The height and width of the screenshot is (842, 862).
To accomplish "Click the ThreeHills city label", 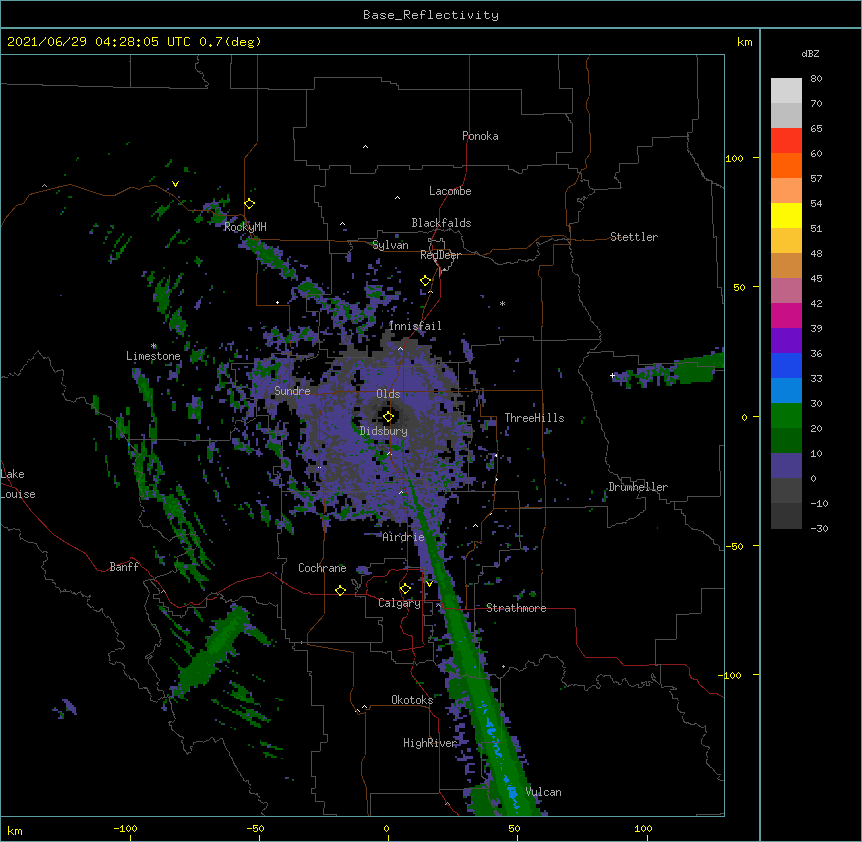I will [534, 418].
